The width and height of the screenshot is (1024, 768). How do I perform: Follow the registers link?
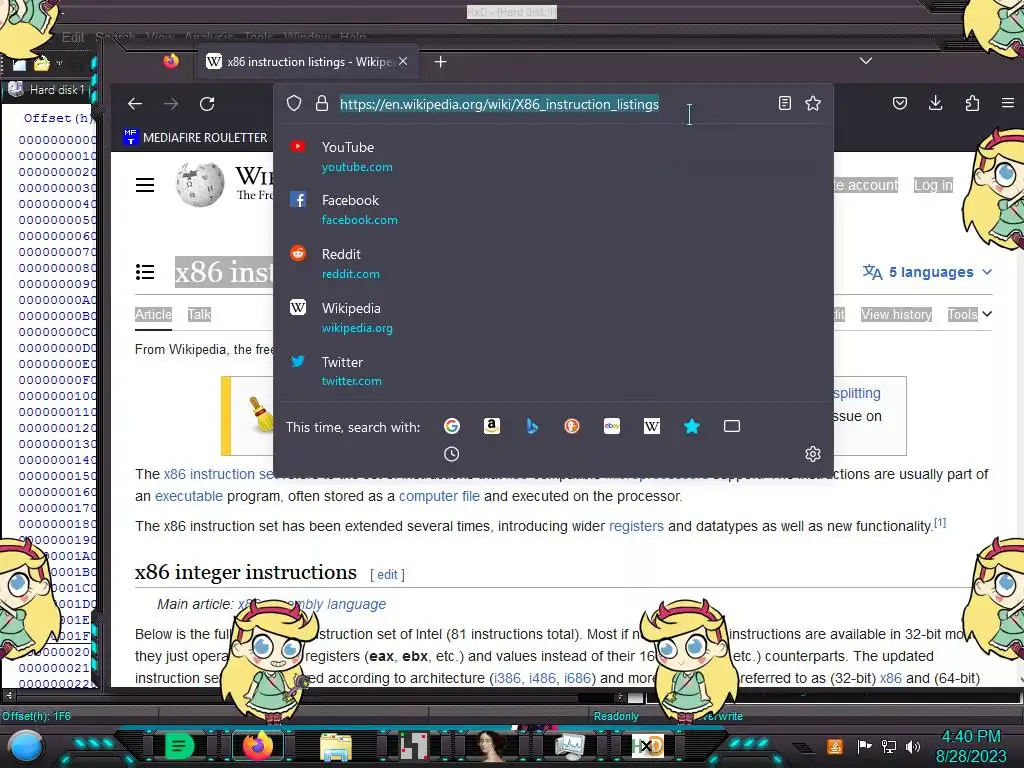(x=636, y=526)
